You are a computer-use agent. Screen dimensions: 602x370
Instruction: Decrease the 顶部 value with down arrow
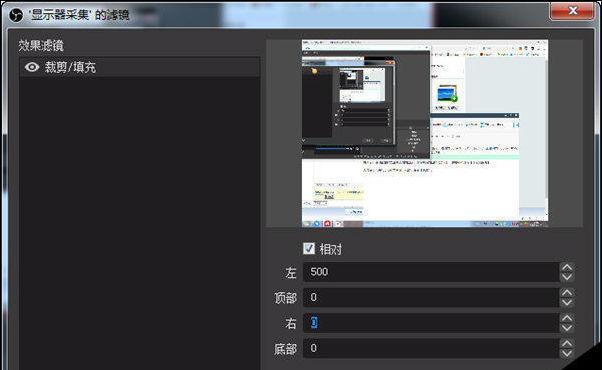[567, 302]
